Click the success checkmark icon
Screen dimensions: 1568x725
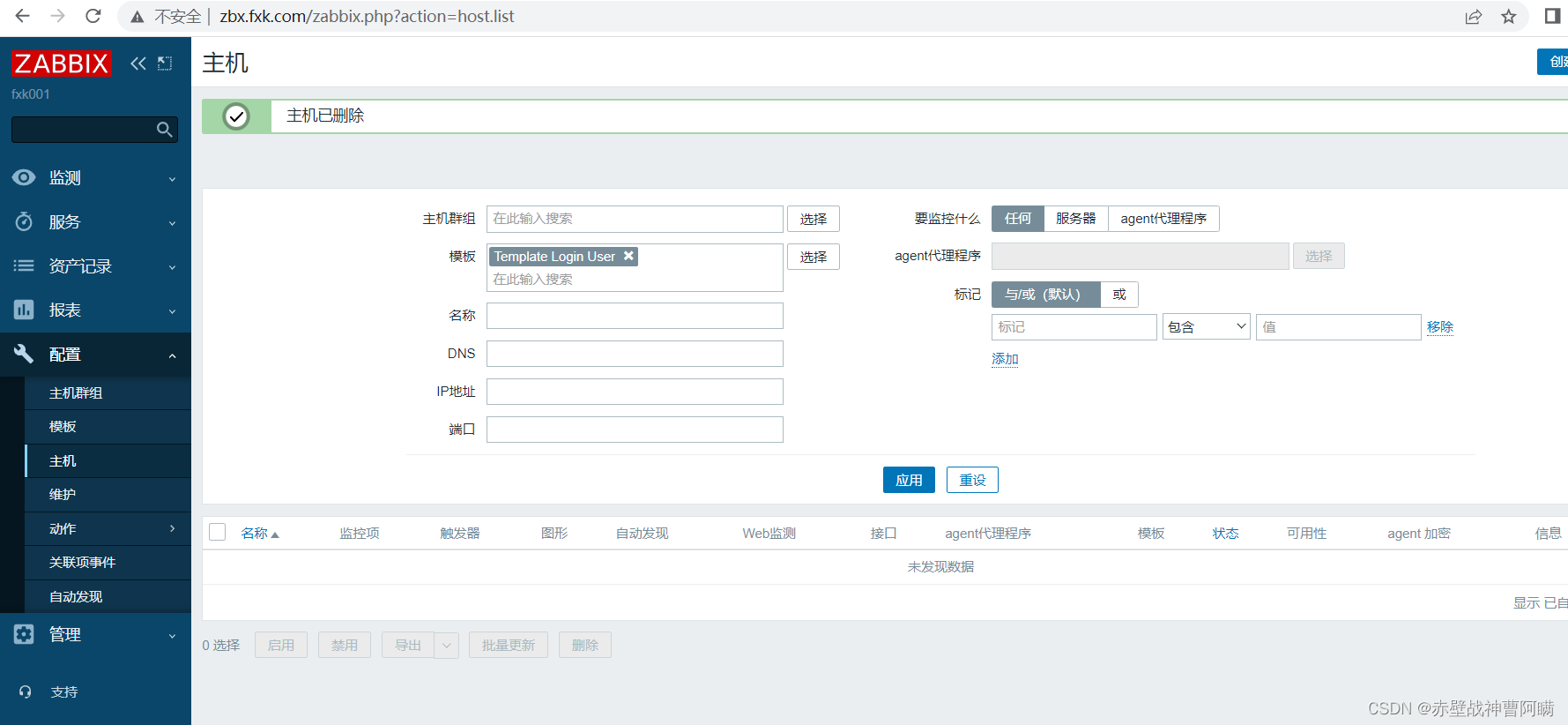point(236,116)
